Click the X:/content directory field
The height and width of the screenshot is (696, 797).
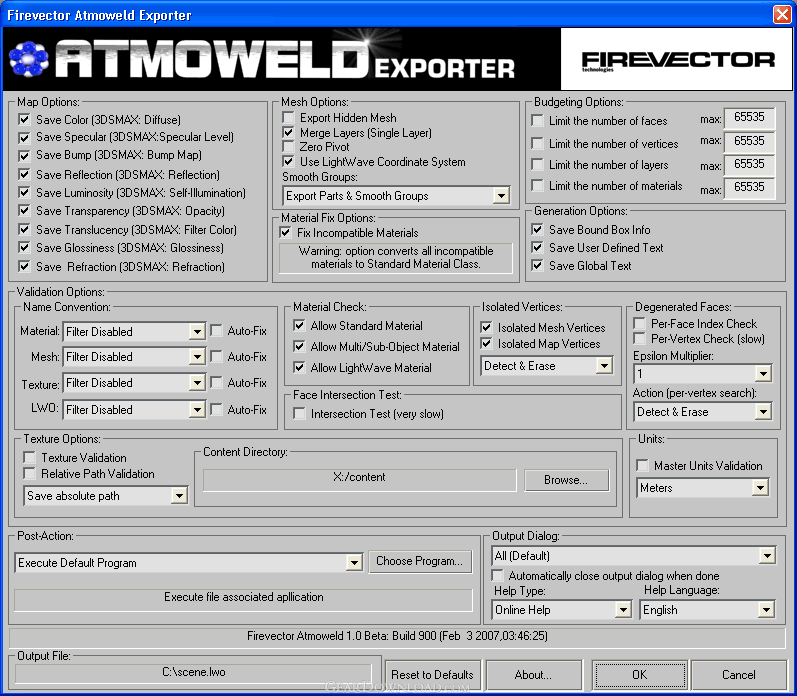pos(359,479)
